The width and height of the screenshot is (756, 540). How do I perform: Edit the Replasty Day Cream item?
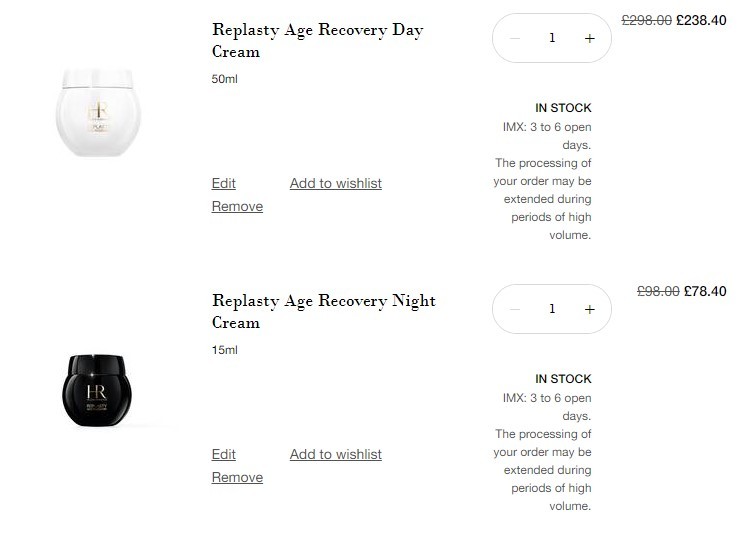point(224,183)
